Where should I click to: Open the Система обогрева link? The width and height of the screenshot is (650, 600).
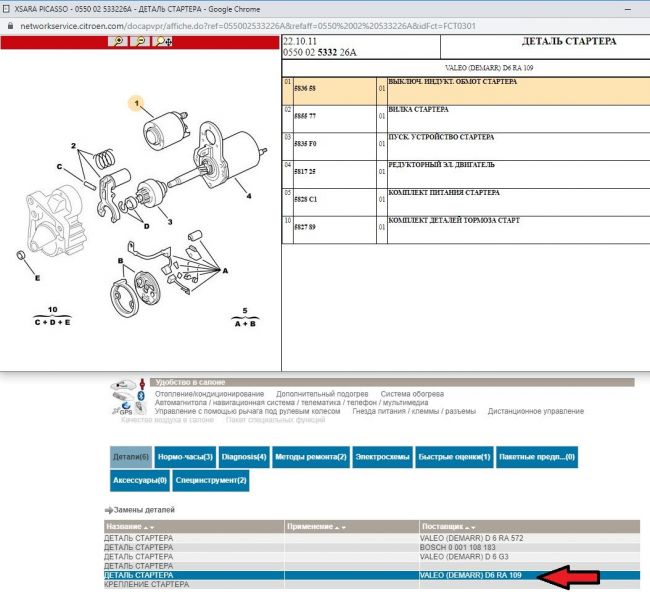412,394
